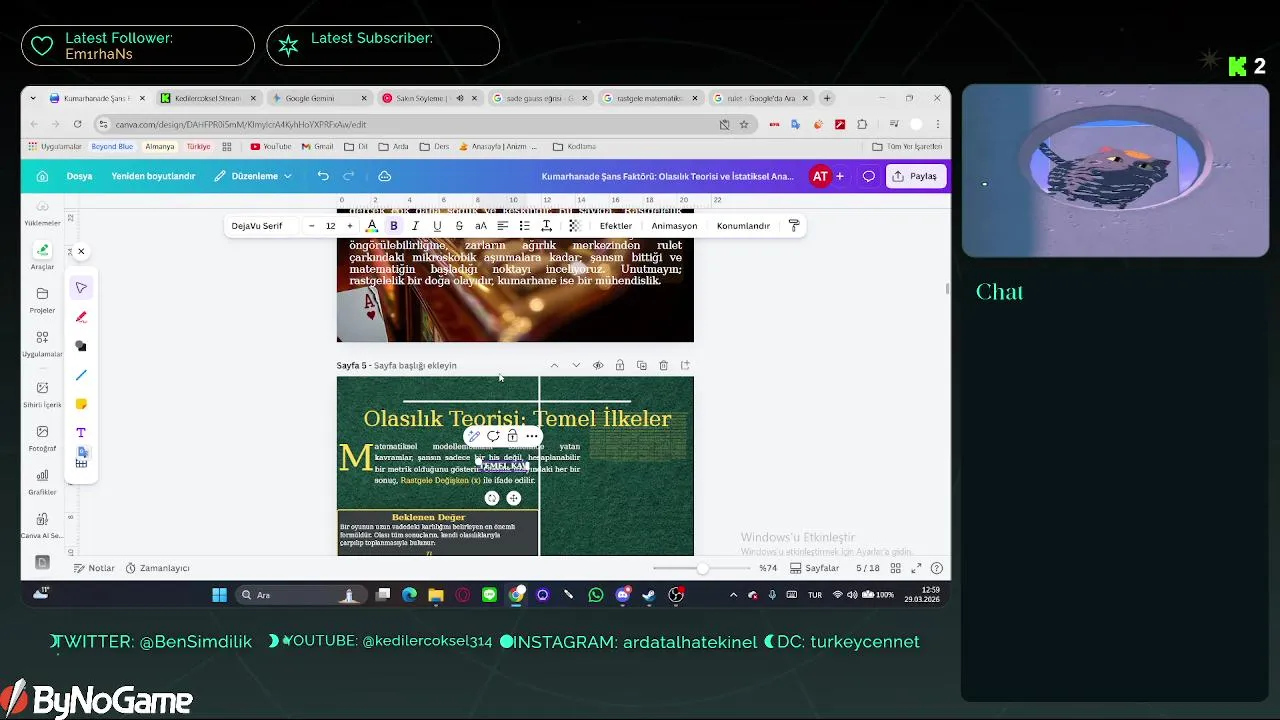Open the text color picker
The width and height of the screenshot is (1280, 720).
(x=371, y=226)
